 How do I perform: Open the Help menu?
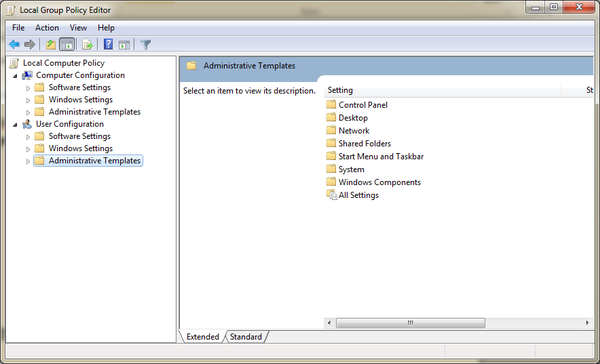pyautogui.click(x=106, y=28)
